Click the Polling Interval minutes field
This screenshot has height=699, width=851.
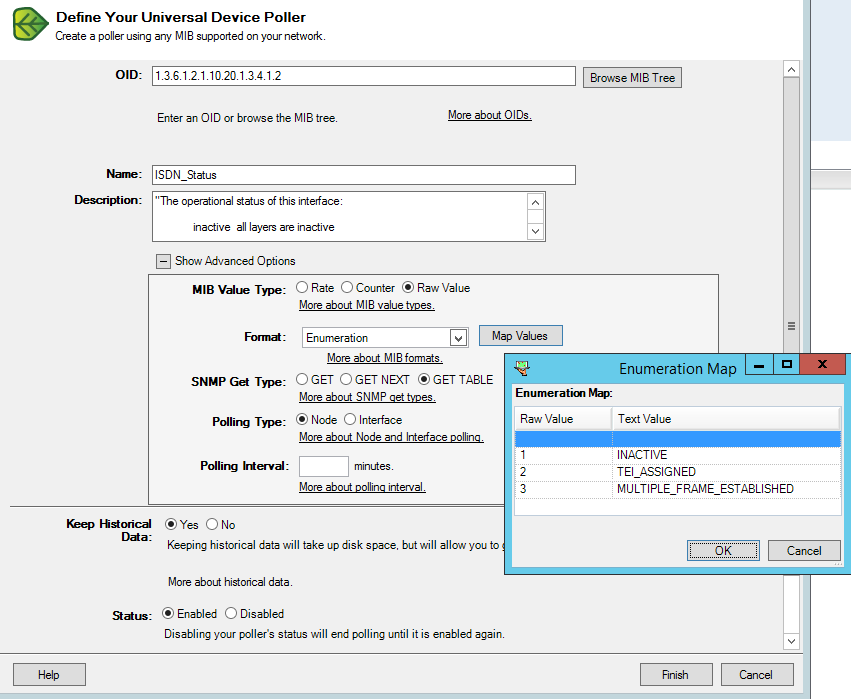point(323,466)
